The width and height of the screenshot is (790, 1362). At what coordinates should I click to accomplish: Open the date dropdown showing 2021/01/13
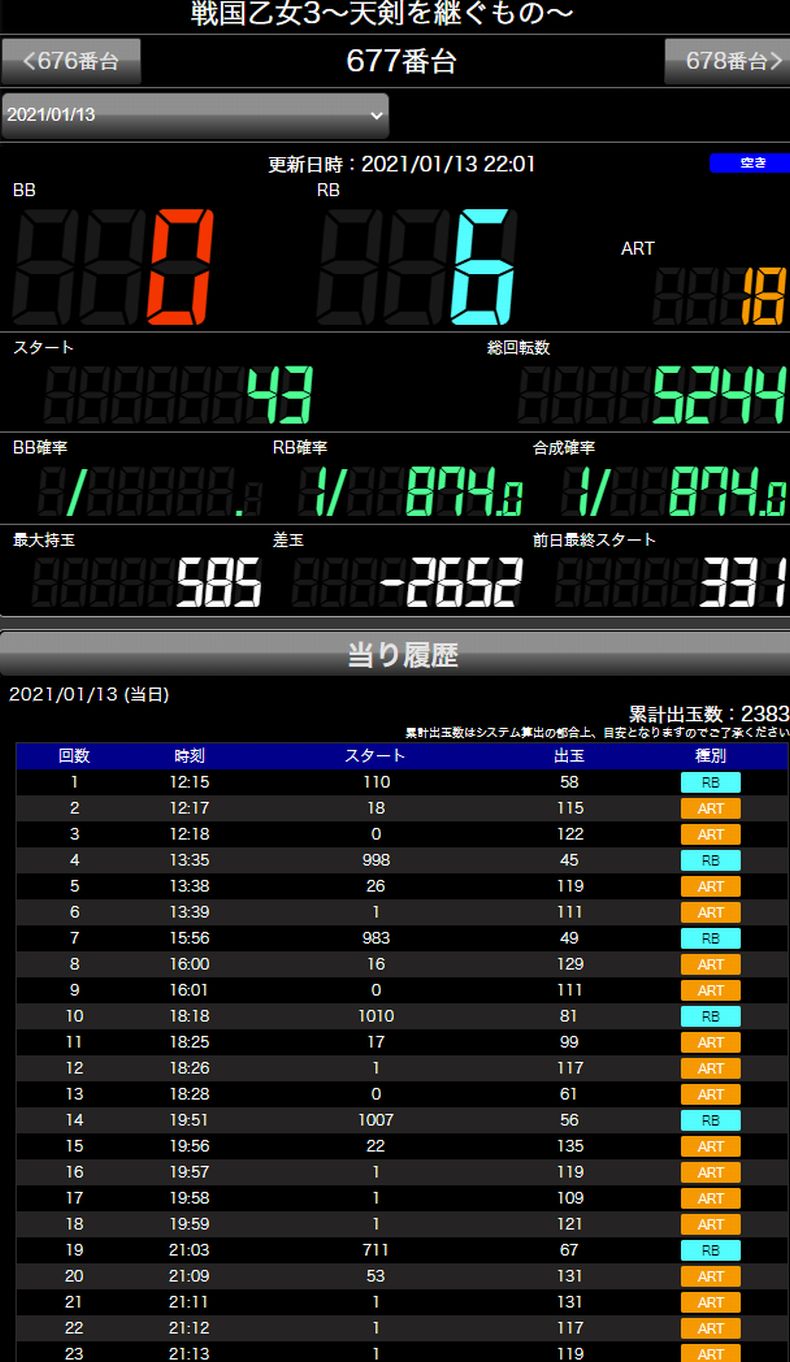195,115
